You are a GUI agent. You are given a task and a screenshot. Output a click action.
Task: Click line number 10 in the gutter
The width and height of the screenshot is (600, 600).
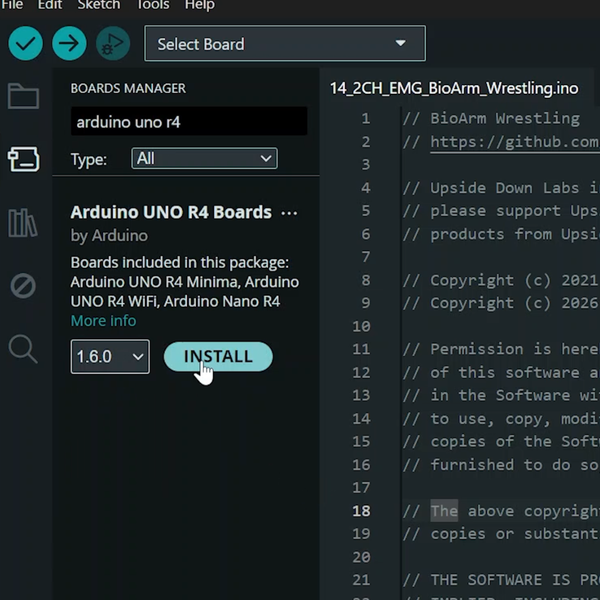pos(361,326)
